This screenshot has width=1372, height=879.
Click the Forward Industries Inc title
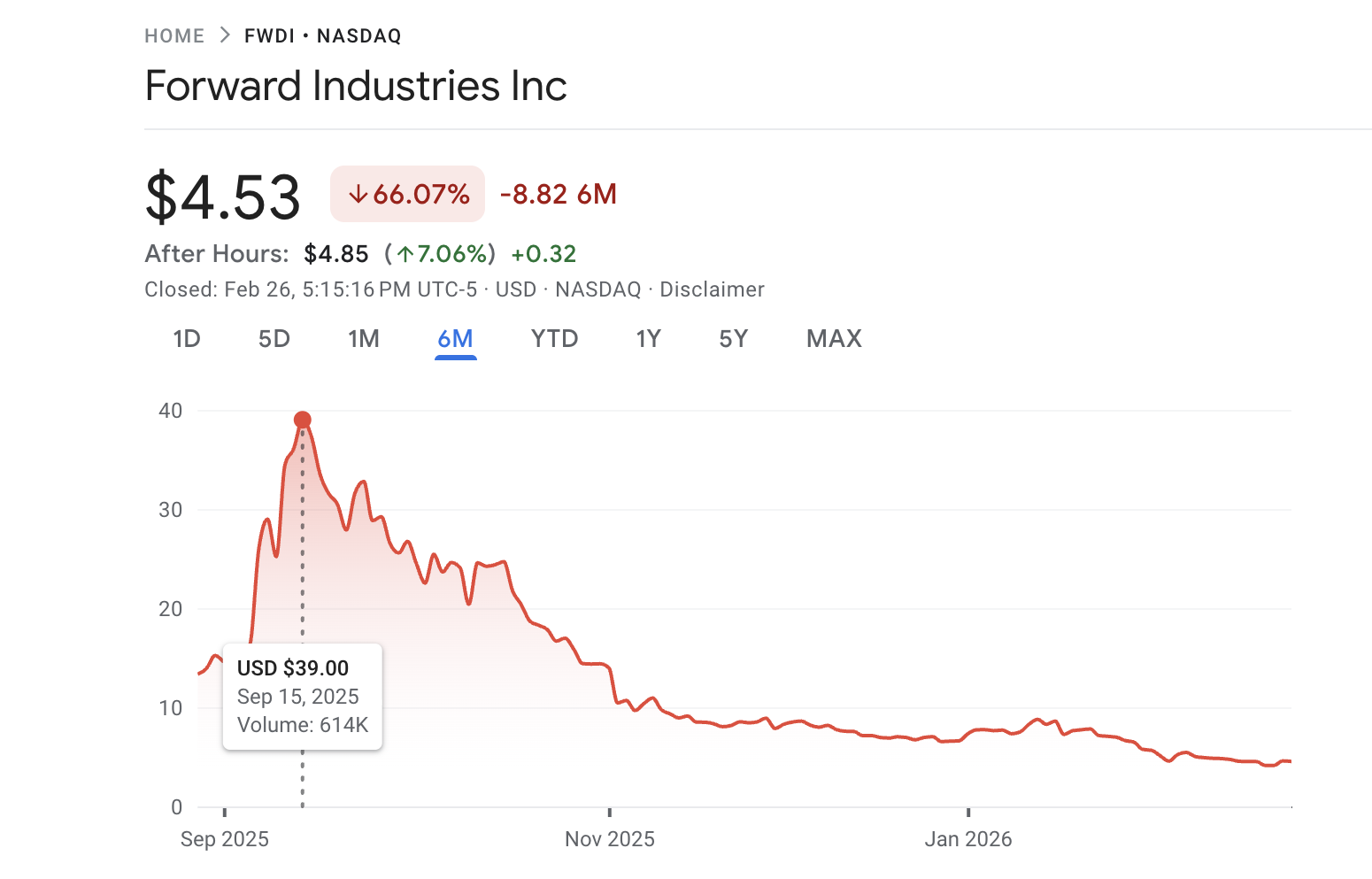pyautogui.click(x=356, y=85)
